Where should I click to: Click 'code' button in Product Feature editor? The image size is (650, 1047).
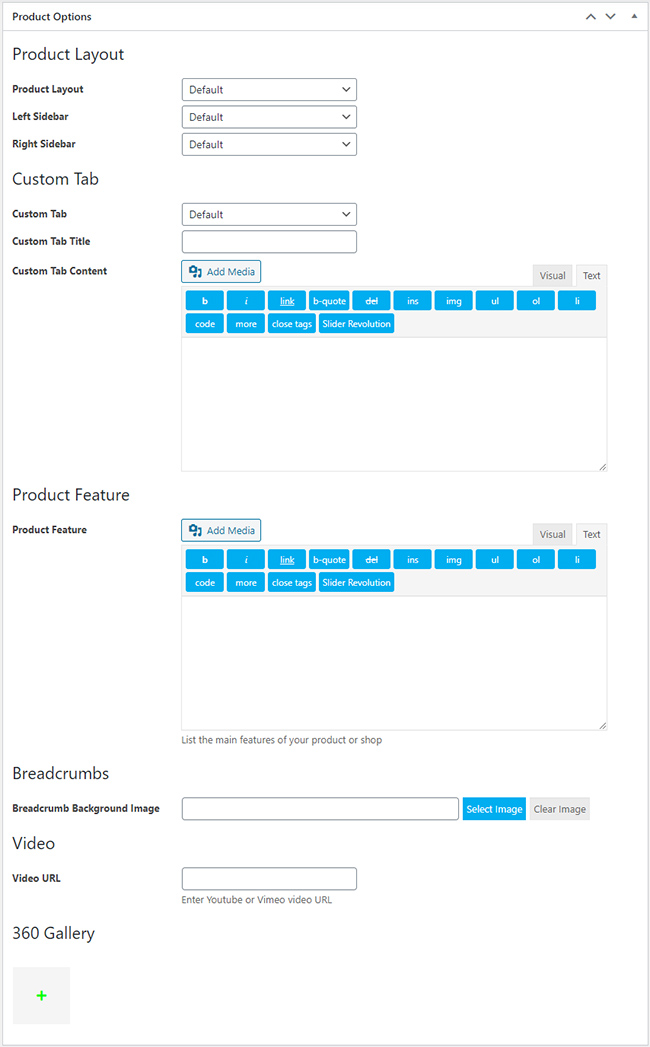pyautogui.click(x=204, y=583)
